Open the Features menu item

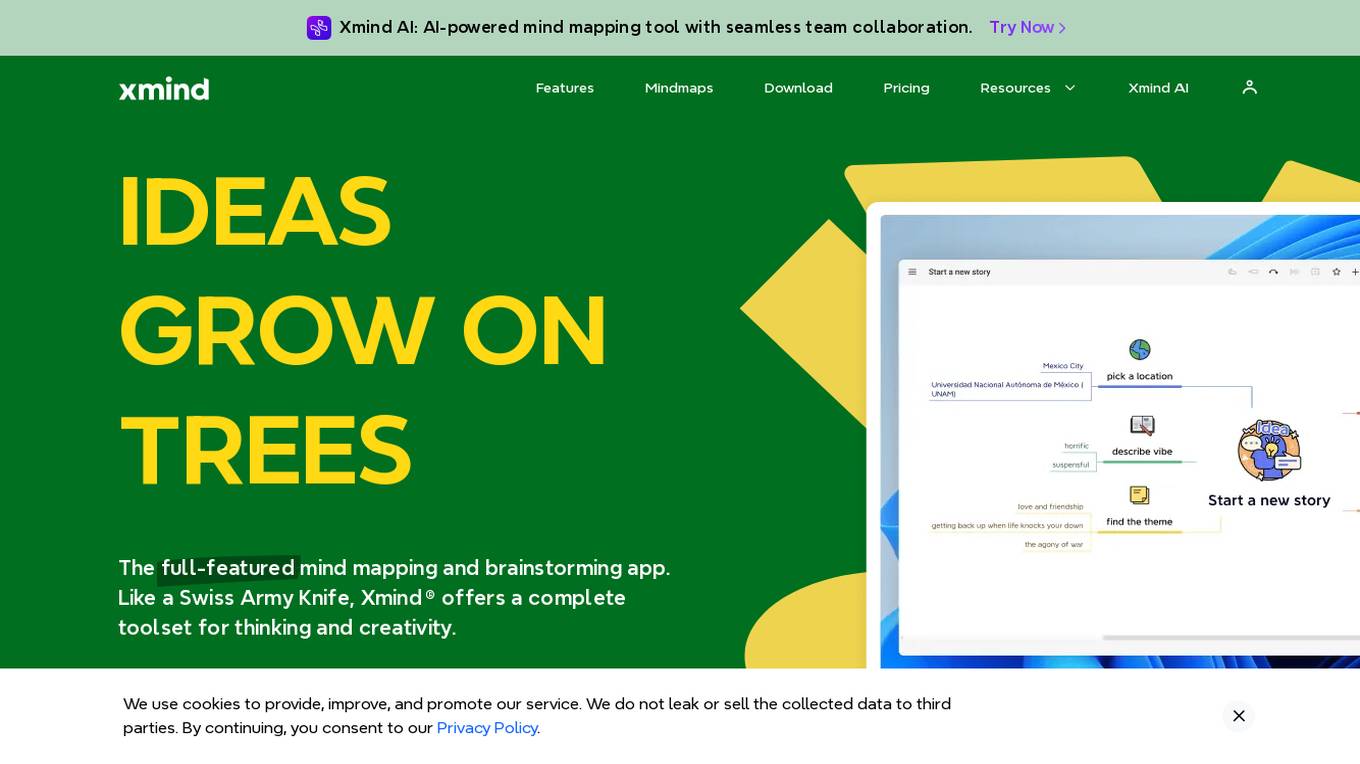pyautogui.click(x=565, y=88)
